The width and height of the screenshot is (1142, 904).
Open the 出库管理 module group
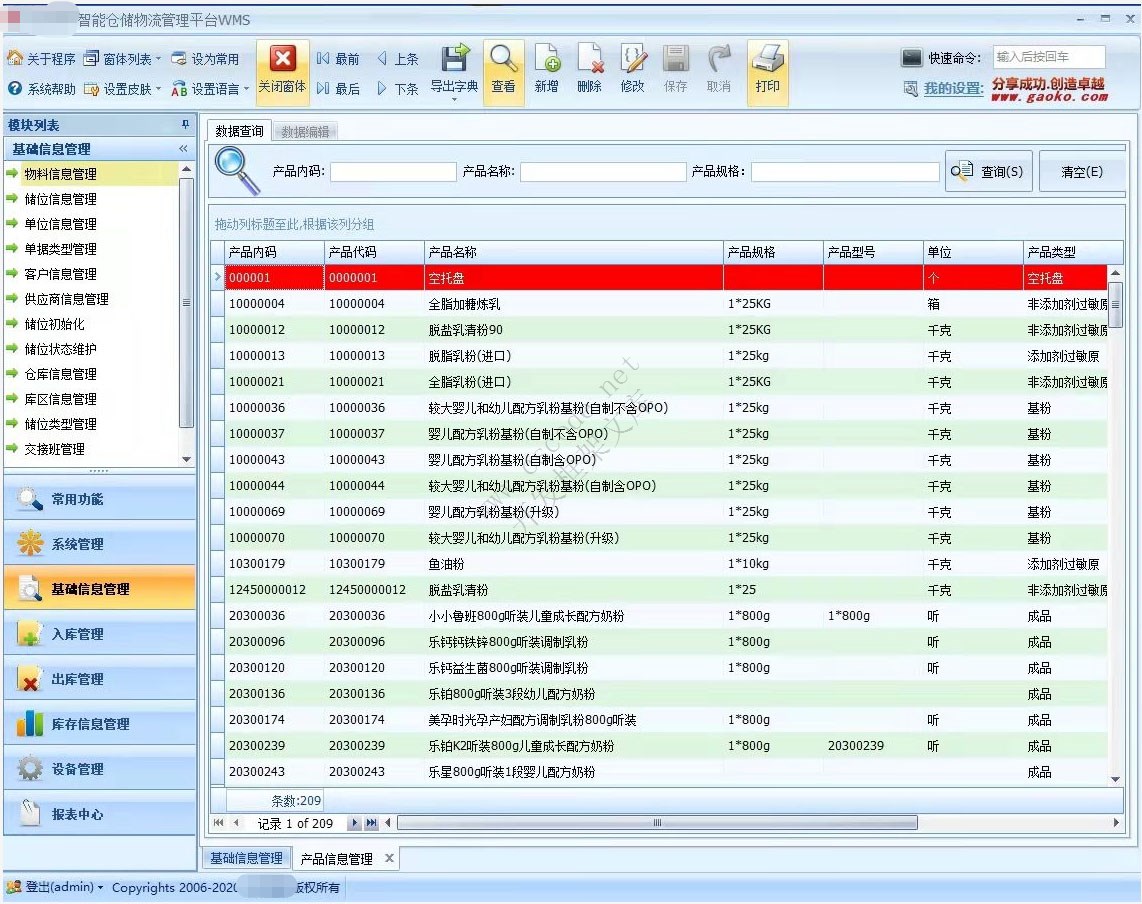[100, 679]
